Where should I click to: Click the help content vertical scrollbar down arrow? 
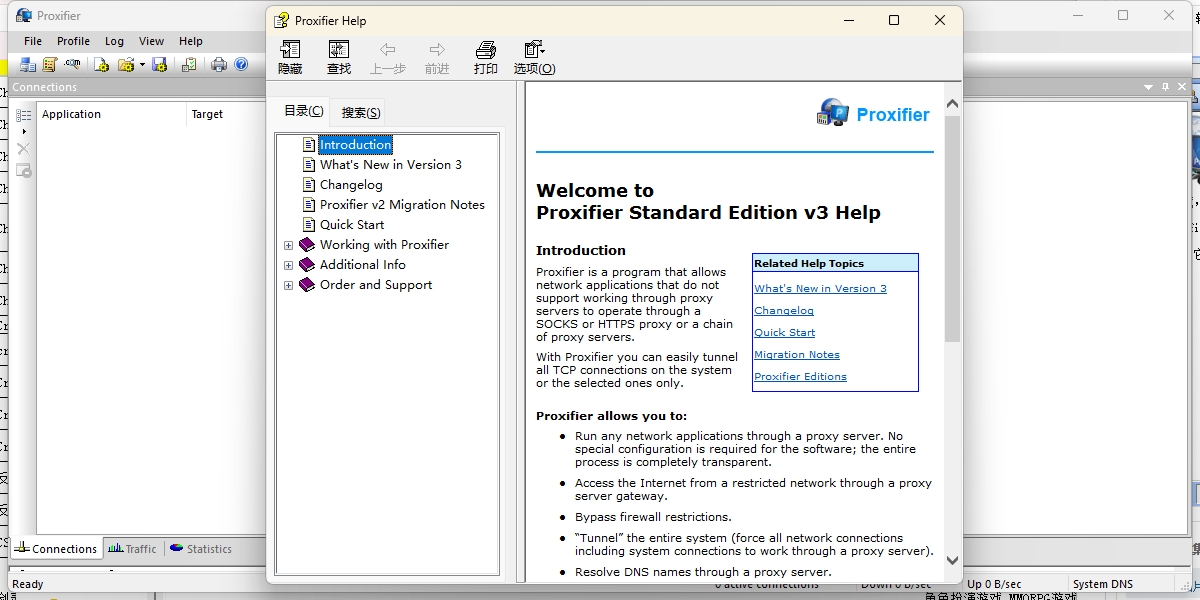[952, 561]
